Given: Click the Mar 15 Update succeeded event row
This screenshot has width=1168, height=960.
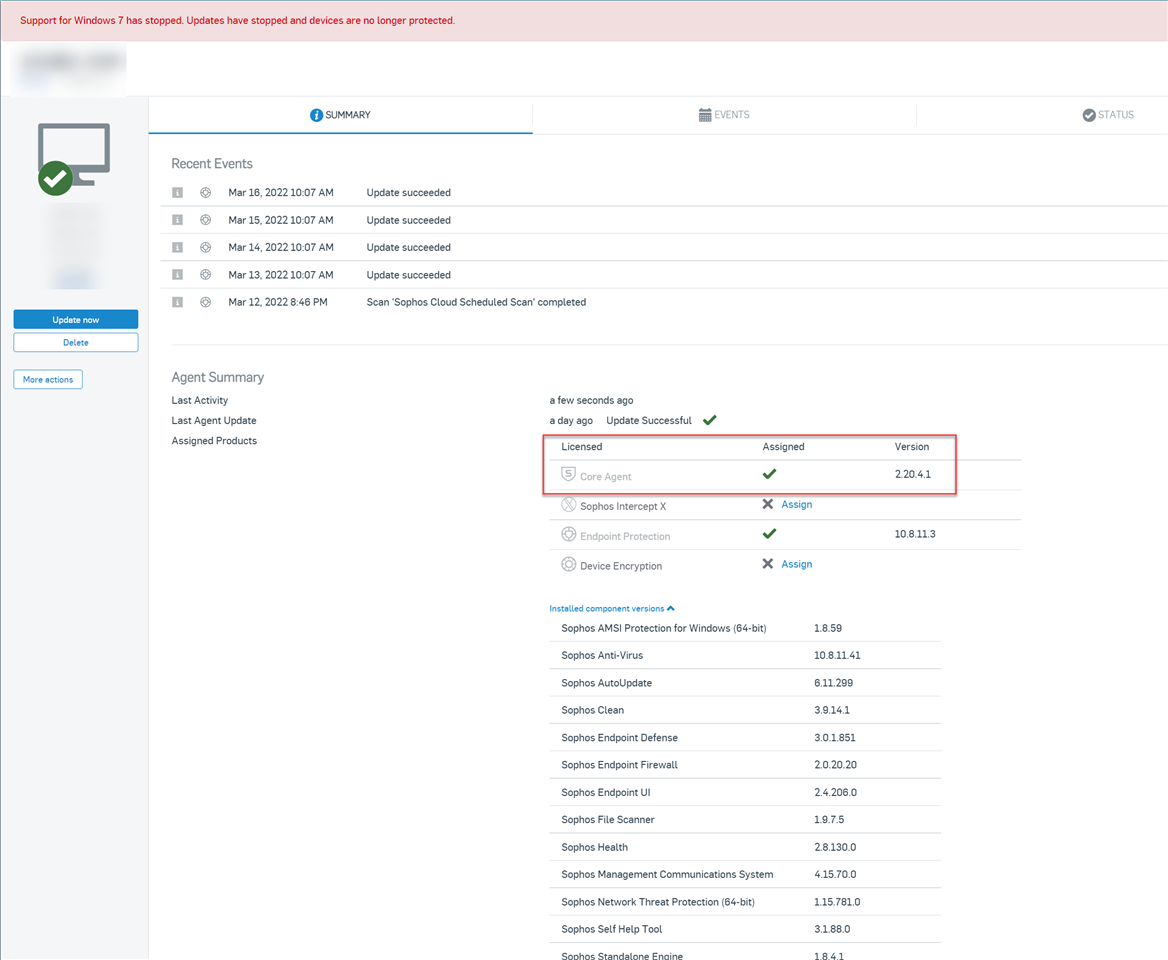Looking at the screenshot, I should pos(408,220).
